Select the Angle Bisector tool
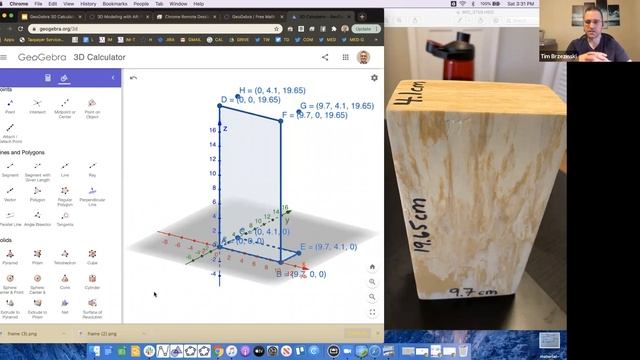The image size is (640, 360). (37, 219)
